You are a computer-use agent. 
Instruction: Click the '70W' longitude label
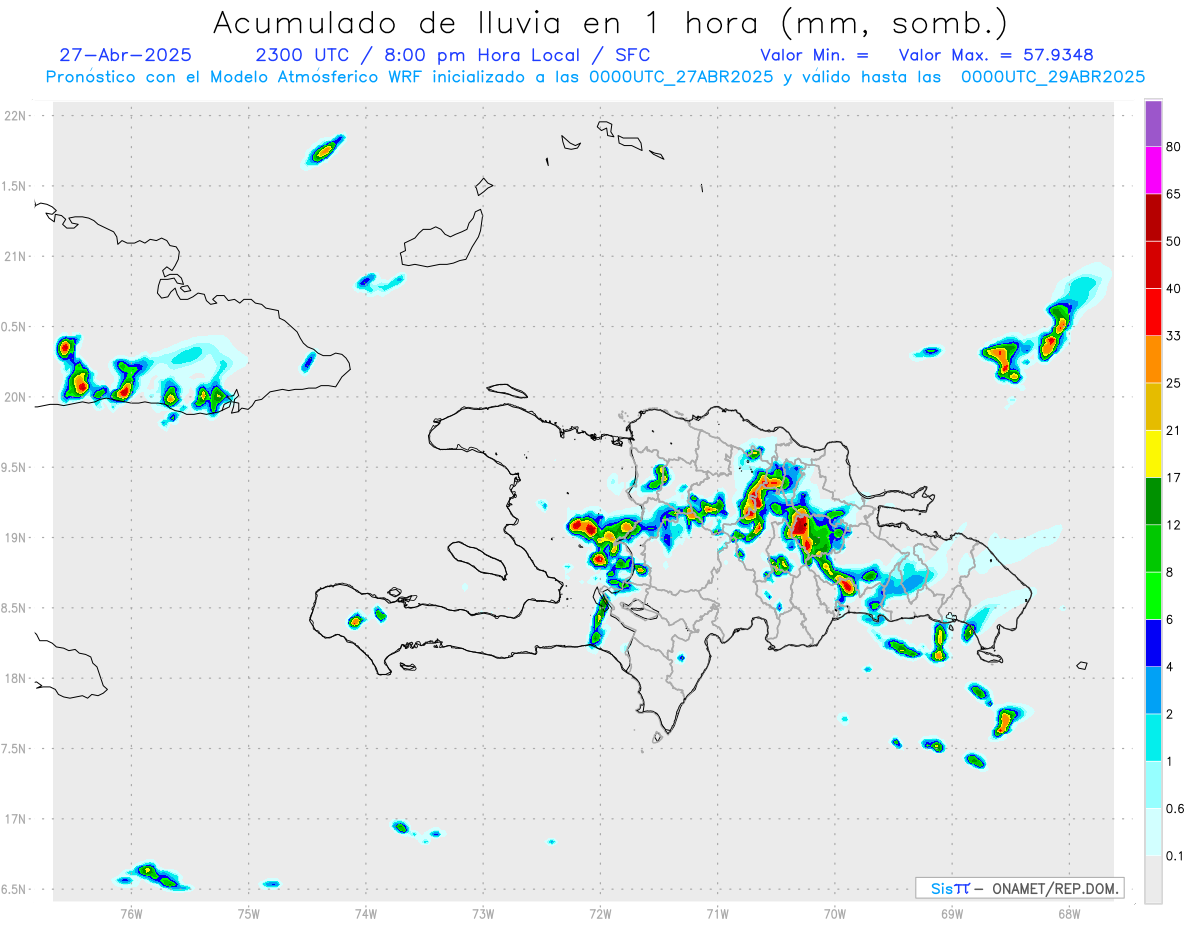click(x=835, y=913)
